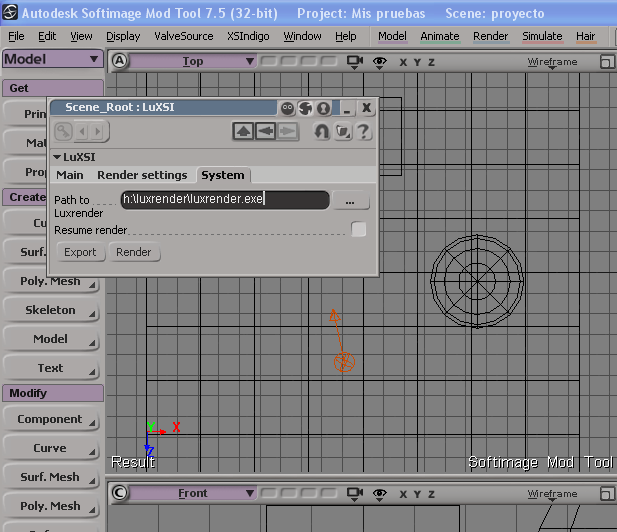Open the Model submenu in Create panel
Viewport: 617px width, 532px height.
[x=51, y=339]
